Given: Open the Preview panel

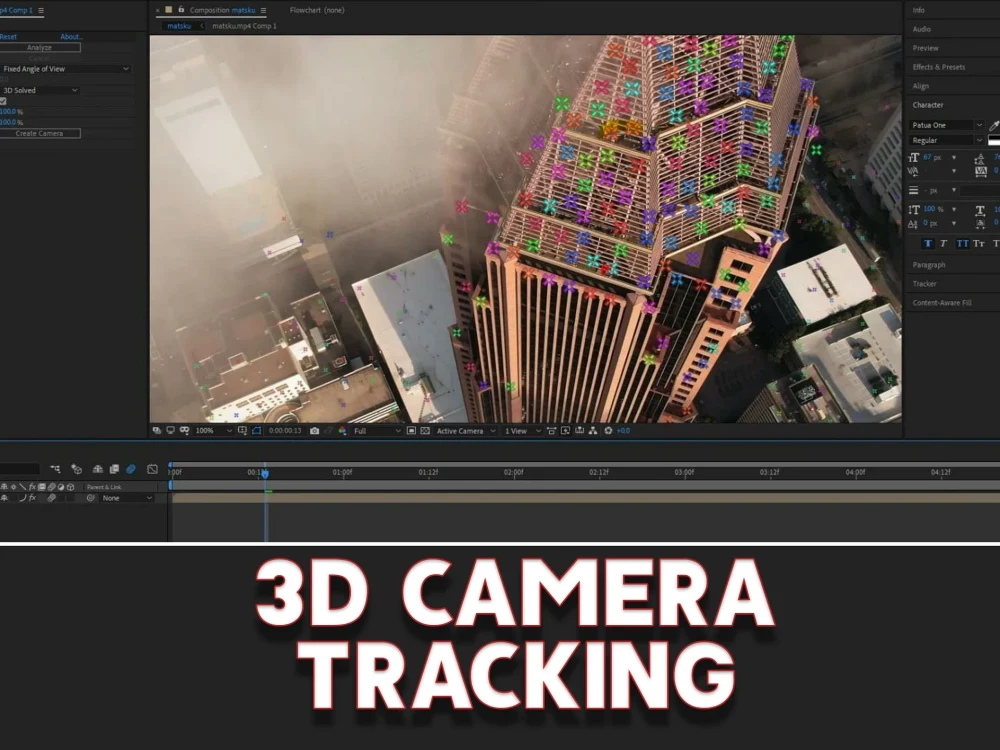Looking at the screenshot, I should [925, 48].
